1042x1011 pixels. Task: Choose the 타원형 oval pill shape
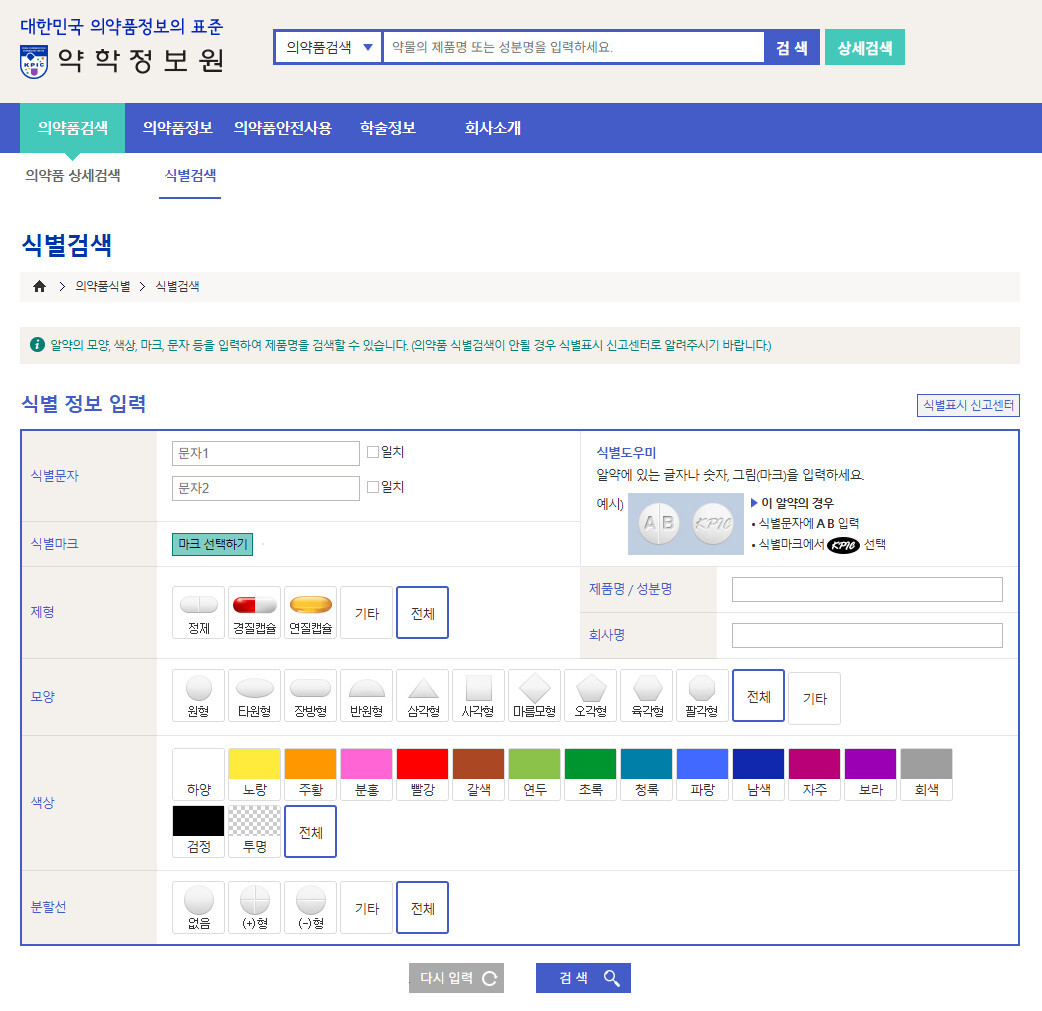pyautogui.click(x=254, y=697)
